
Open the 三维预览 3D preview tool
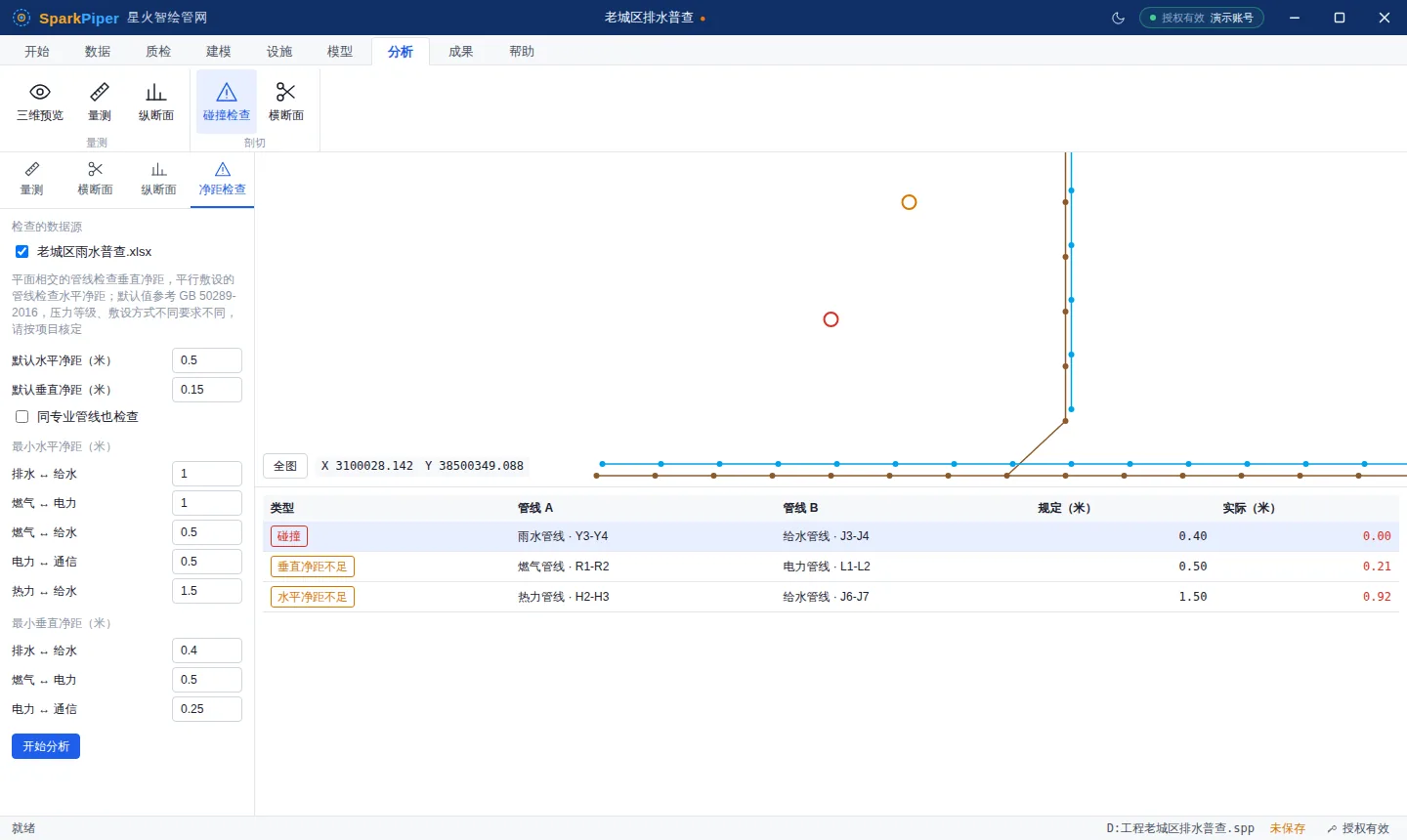coord(40,102)
